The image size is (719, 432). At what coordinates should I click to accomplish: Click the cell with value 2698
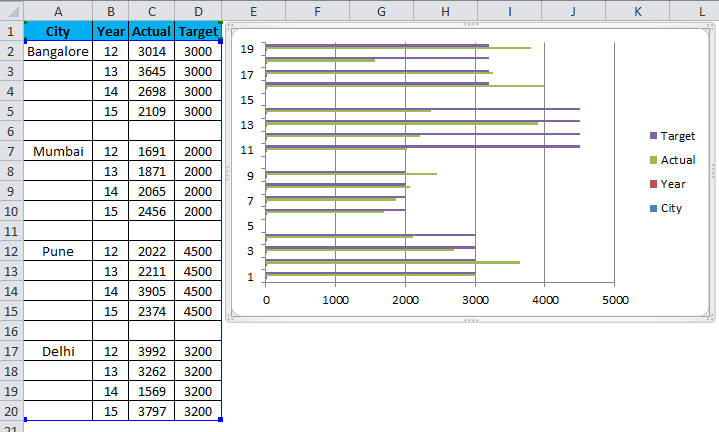(x=152, y=91)
